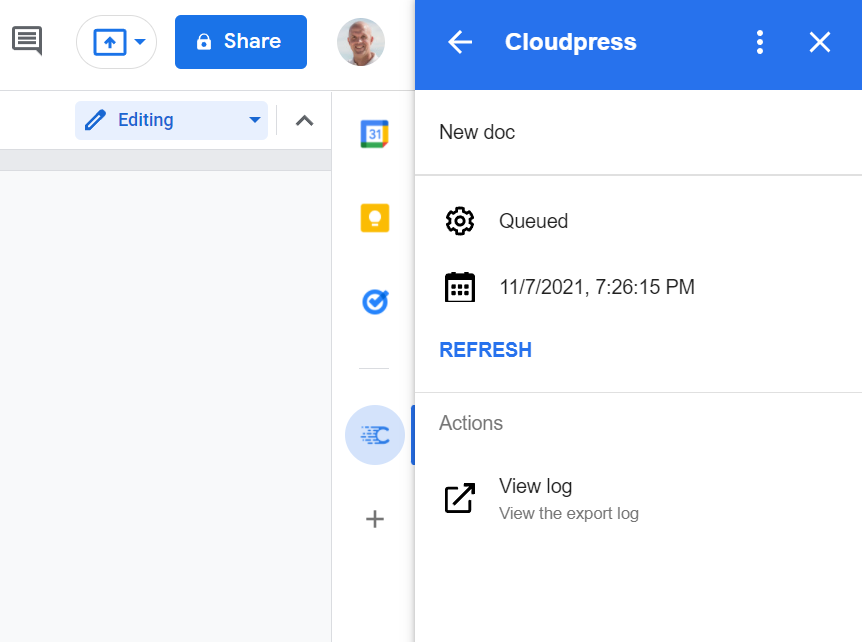Image resolution: width=862 pixels, height=642 pixels.
Task: Click the Queued status gear icon
Action: 460,221
